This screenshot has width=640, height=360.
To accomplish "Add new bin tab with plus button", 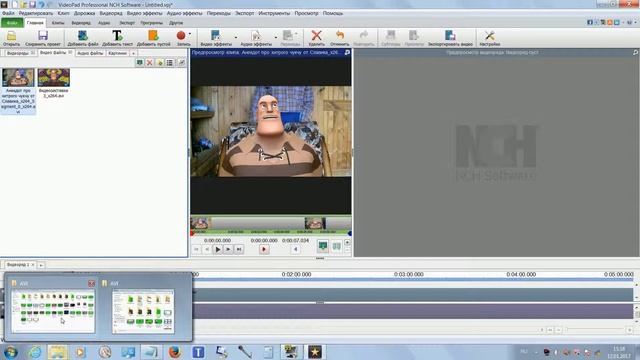I will click(x=133, y=53).
